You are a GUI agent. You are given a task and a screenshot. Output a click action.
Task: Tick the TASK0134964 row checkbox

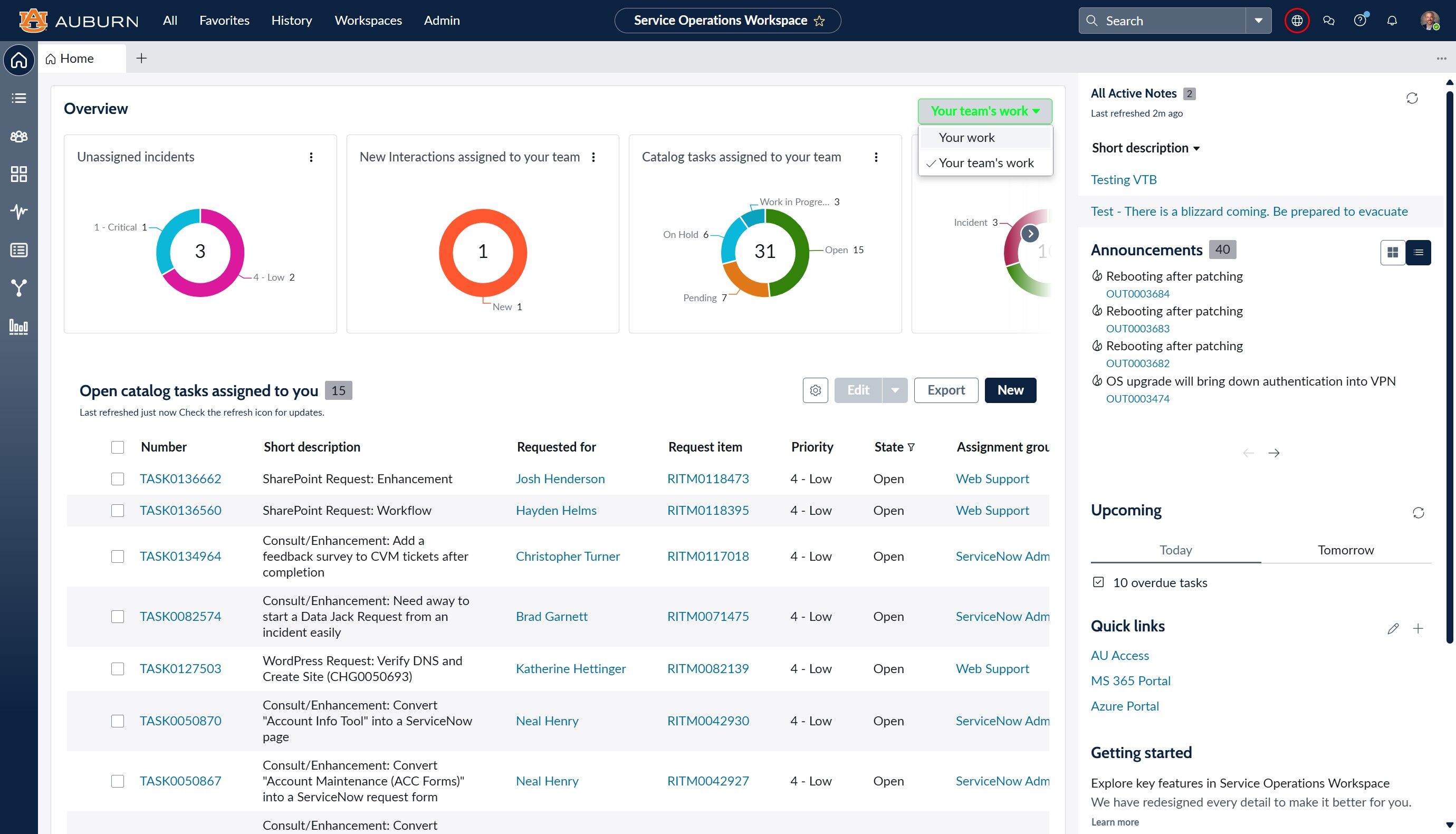pos(118,556)
